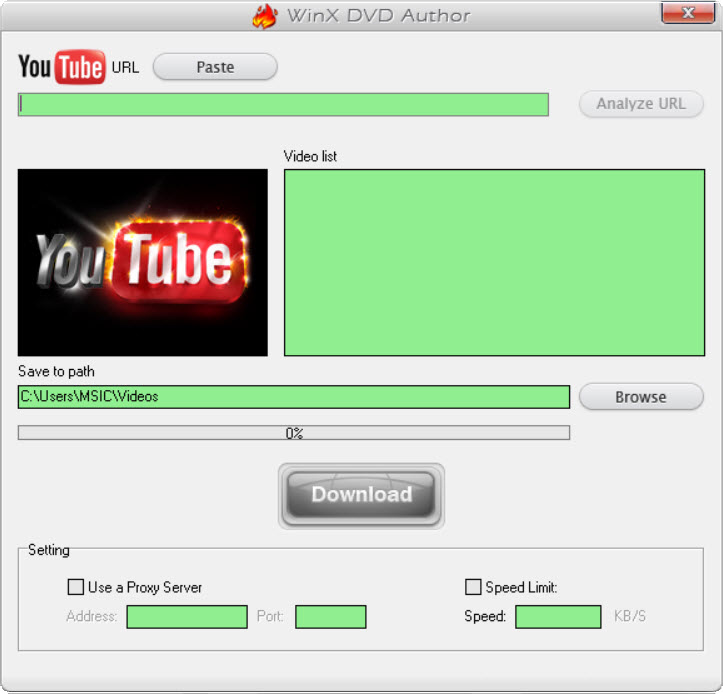Image resolution: width=723 pixels, height=694 pixels.
Task: Click the 'Setting' group label
Action: pos(49,550)
